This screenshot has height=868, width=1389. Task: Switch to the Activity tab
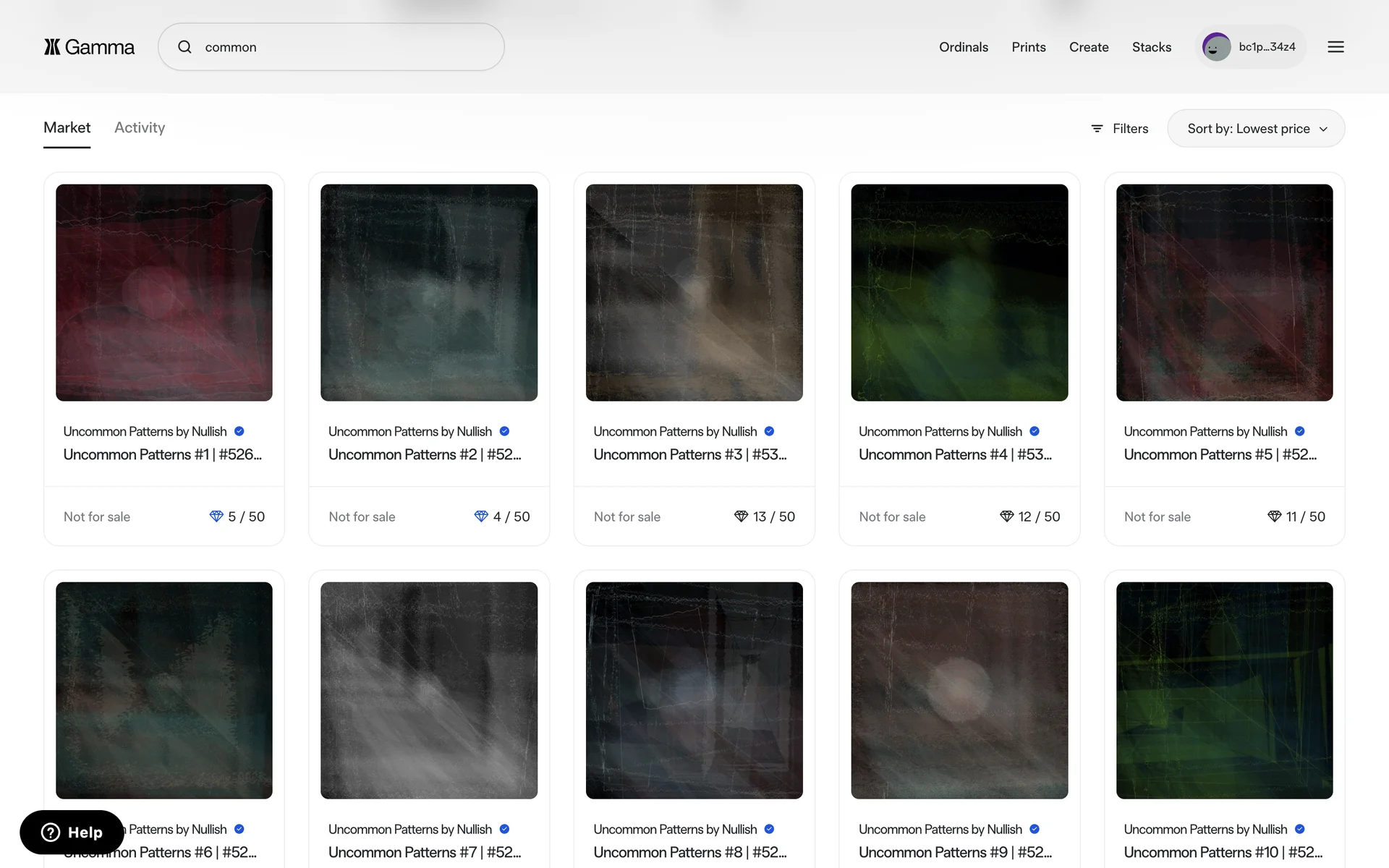tap(140, 128)
